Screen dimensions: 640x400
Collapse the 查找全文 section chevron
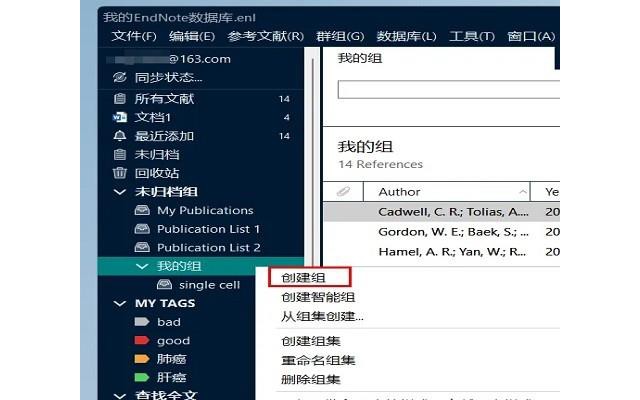(x=120, y=396)
